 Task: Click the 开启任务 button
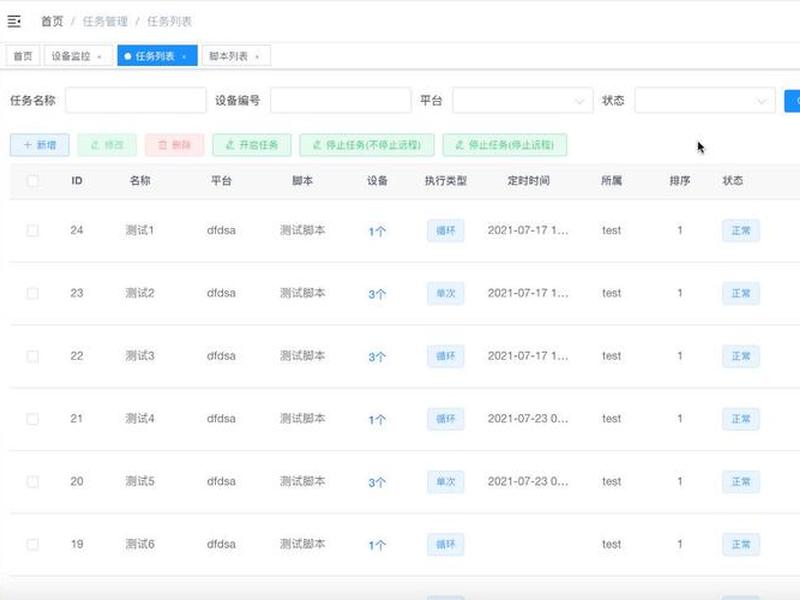click(x=252, y=145)
